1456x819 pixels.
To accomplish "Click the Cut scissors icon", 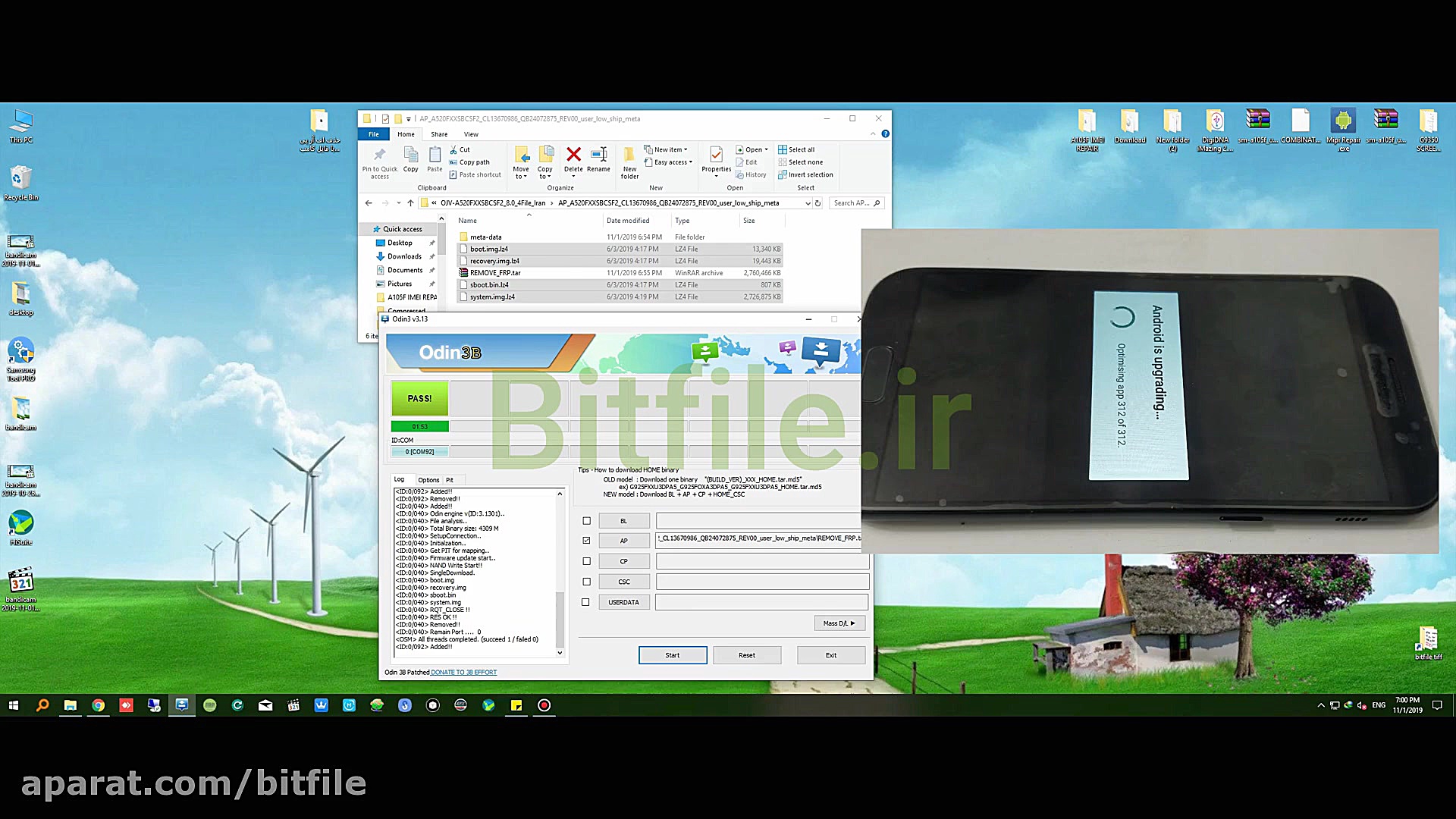I will (x=453, y=149).
